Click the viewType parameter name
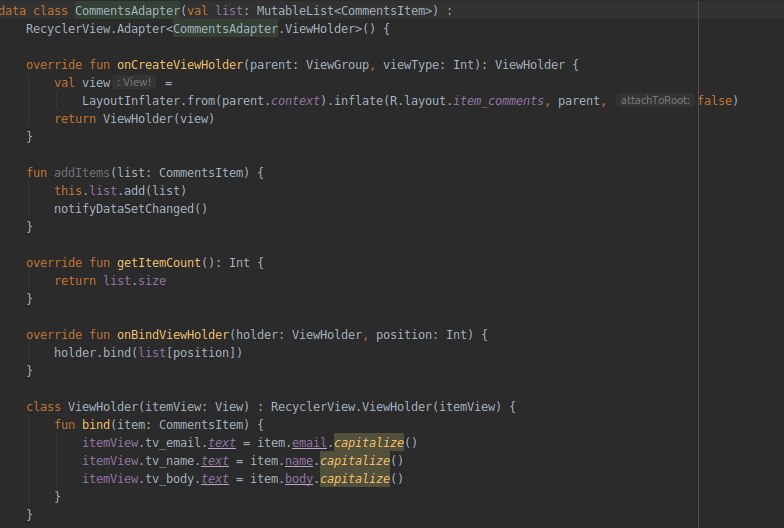 pos(411,64)
